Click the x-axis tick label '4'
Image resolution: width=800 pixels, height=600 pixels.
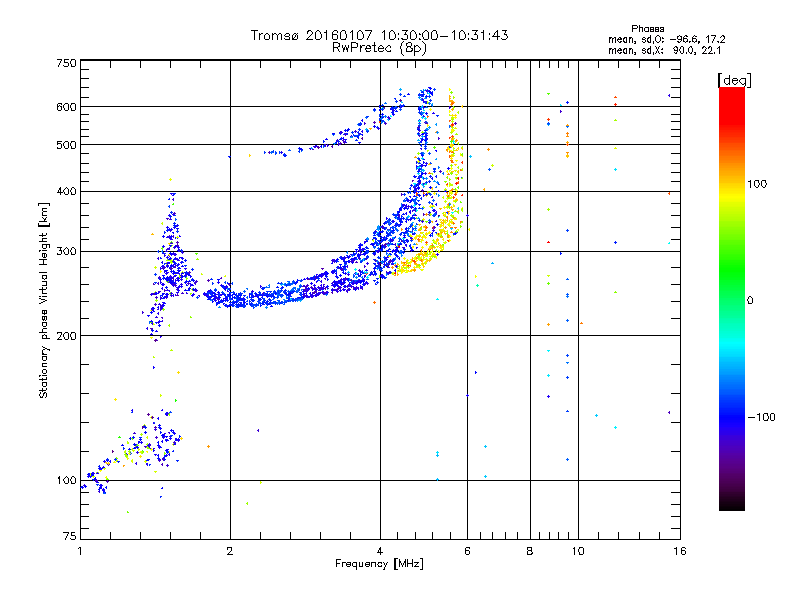coord(380,551)
